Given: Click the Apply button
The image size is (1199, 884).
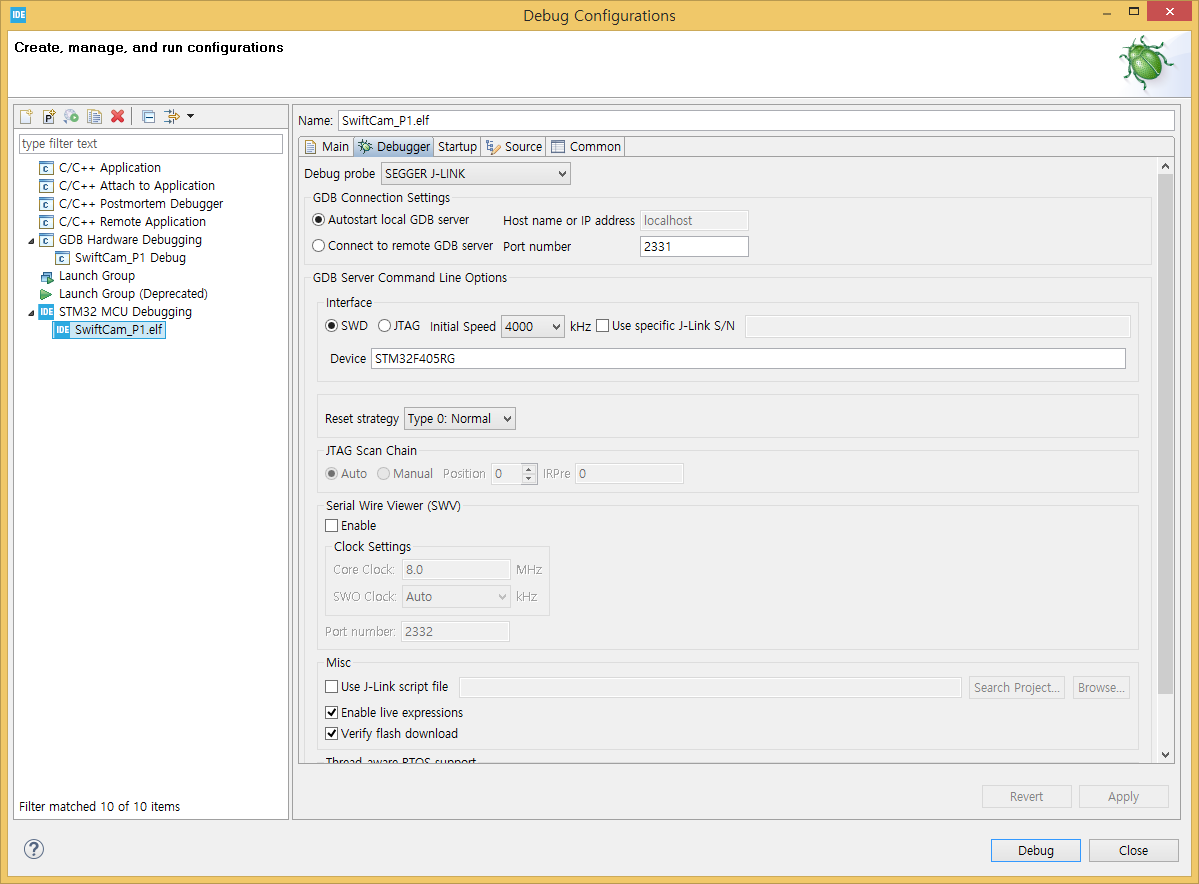Looking at the screenshot, I should [x=1123, y=797].
